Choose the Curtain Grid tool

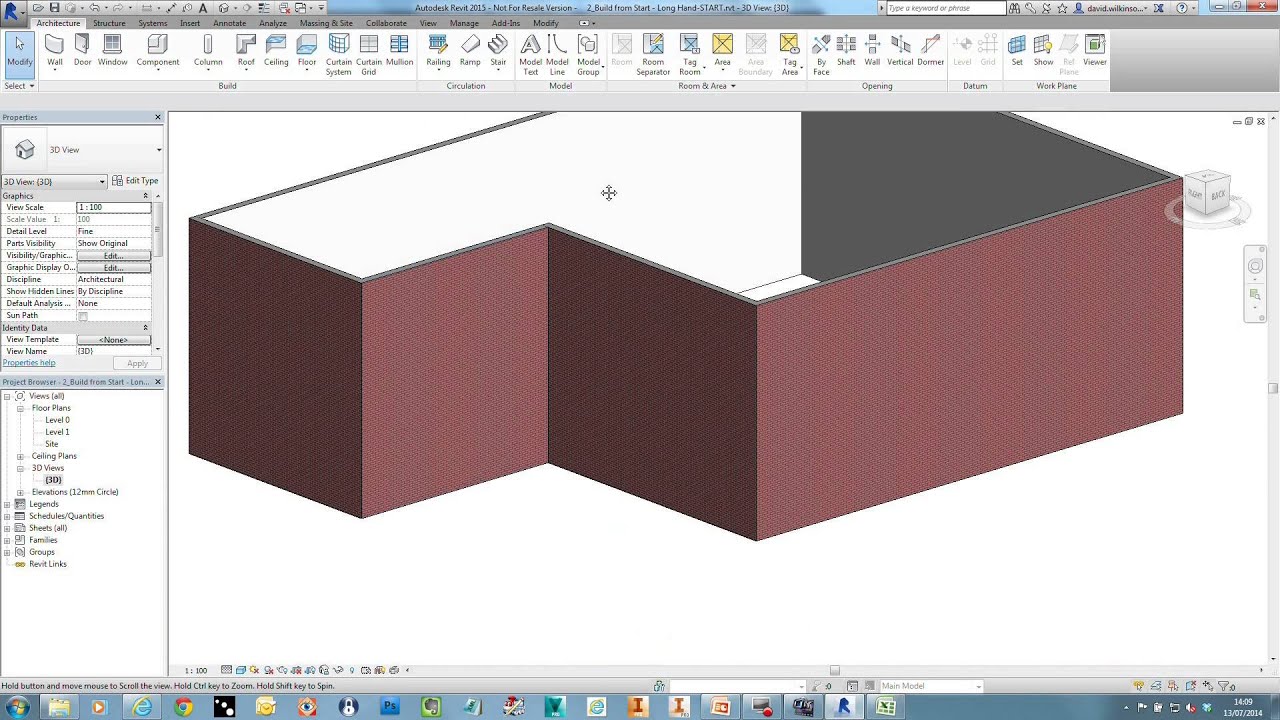369,56
